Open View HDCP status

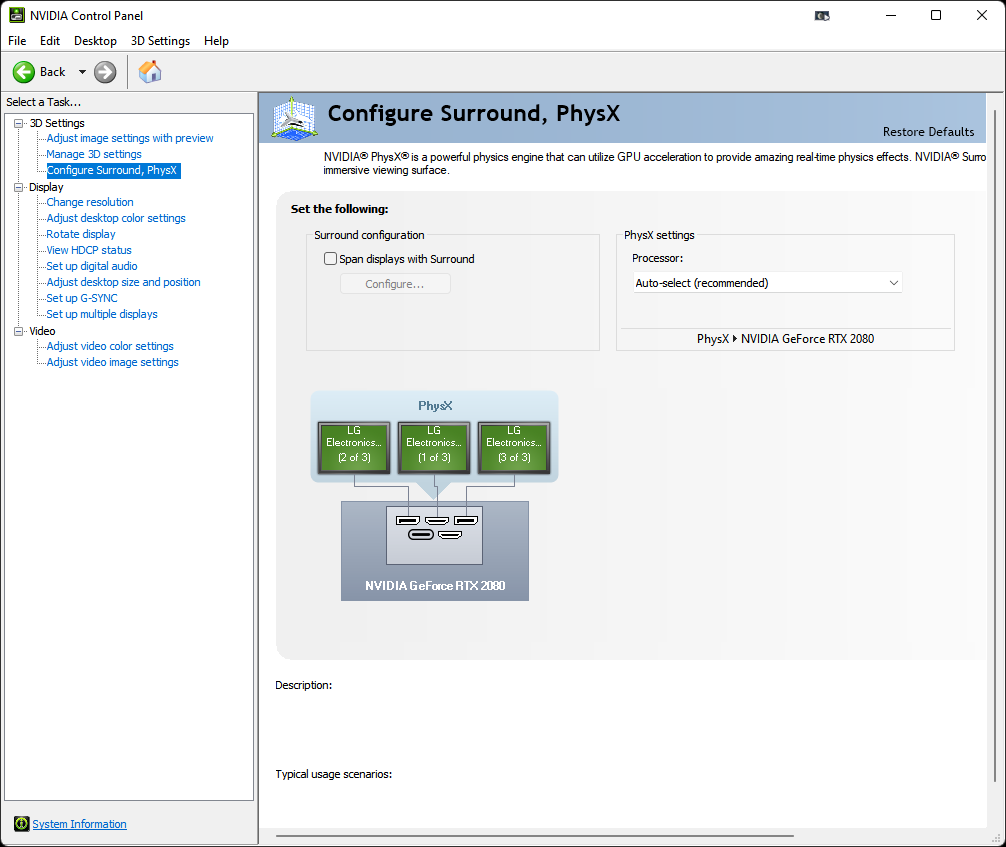tap(89, 250)
